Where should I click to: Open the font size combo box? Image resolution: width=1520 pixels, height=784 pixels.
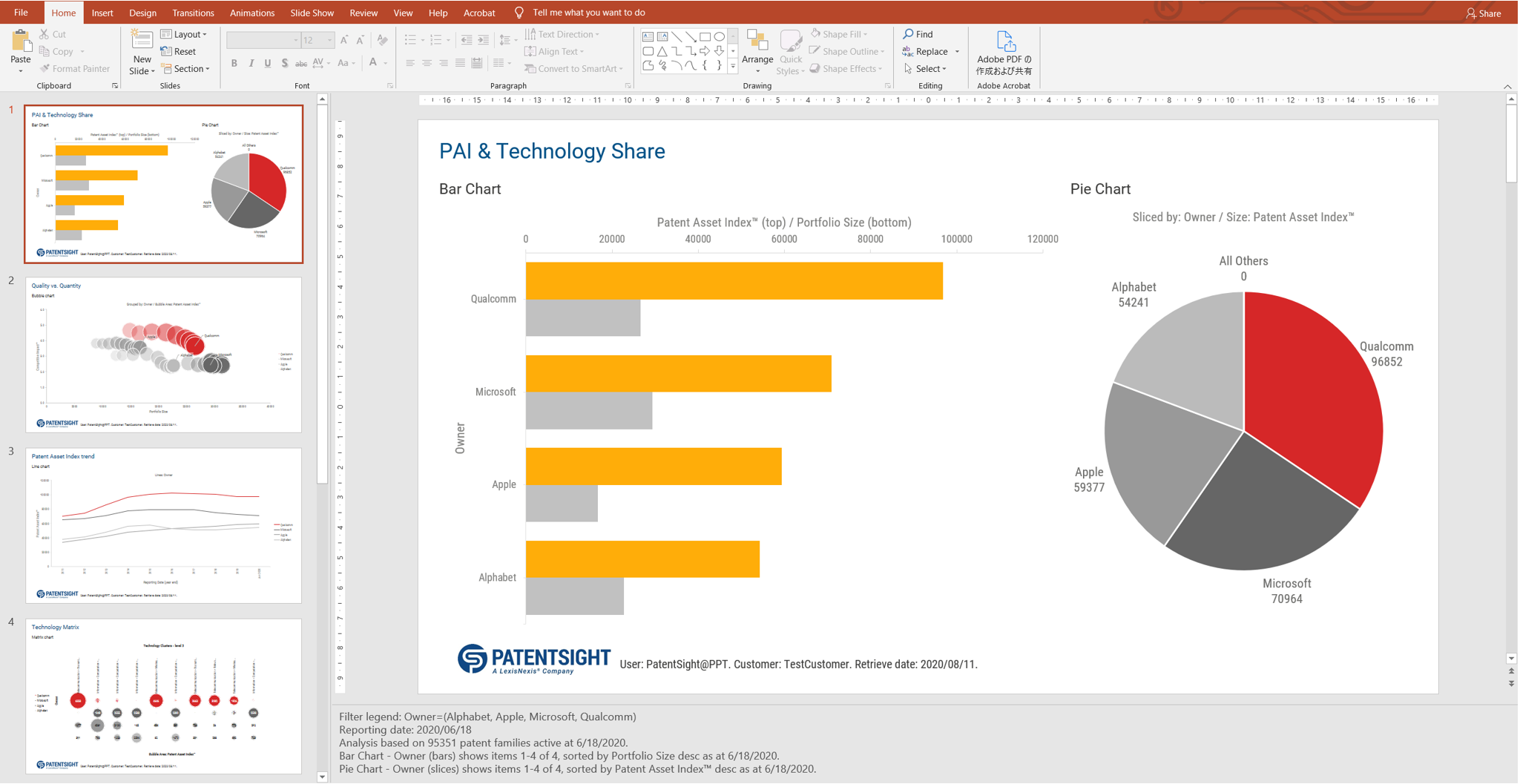pos(318,40)
